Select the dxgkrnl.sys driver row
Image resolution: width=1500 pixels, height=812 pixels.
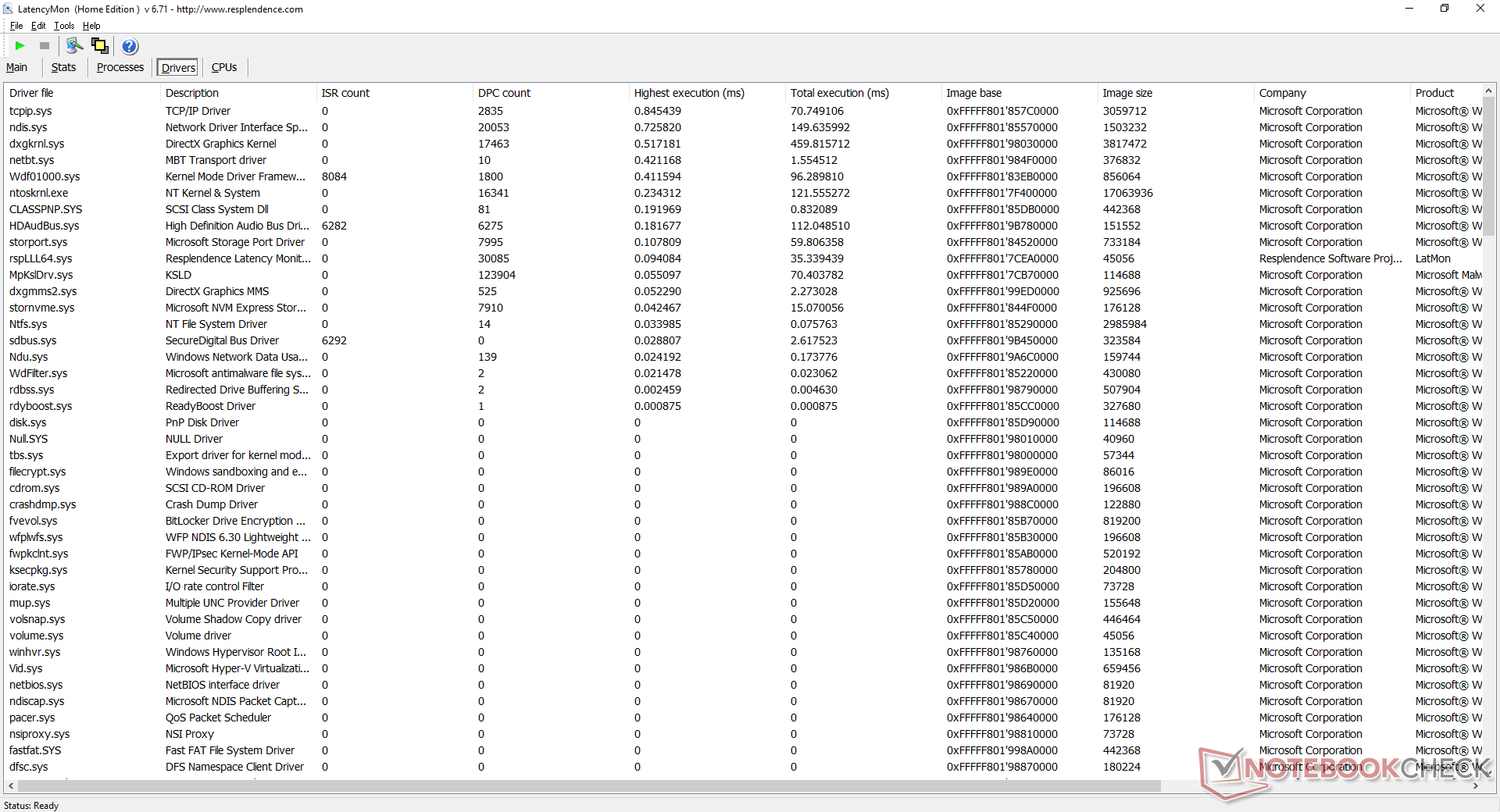(743, 144)
